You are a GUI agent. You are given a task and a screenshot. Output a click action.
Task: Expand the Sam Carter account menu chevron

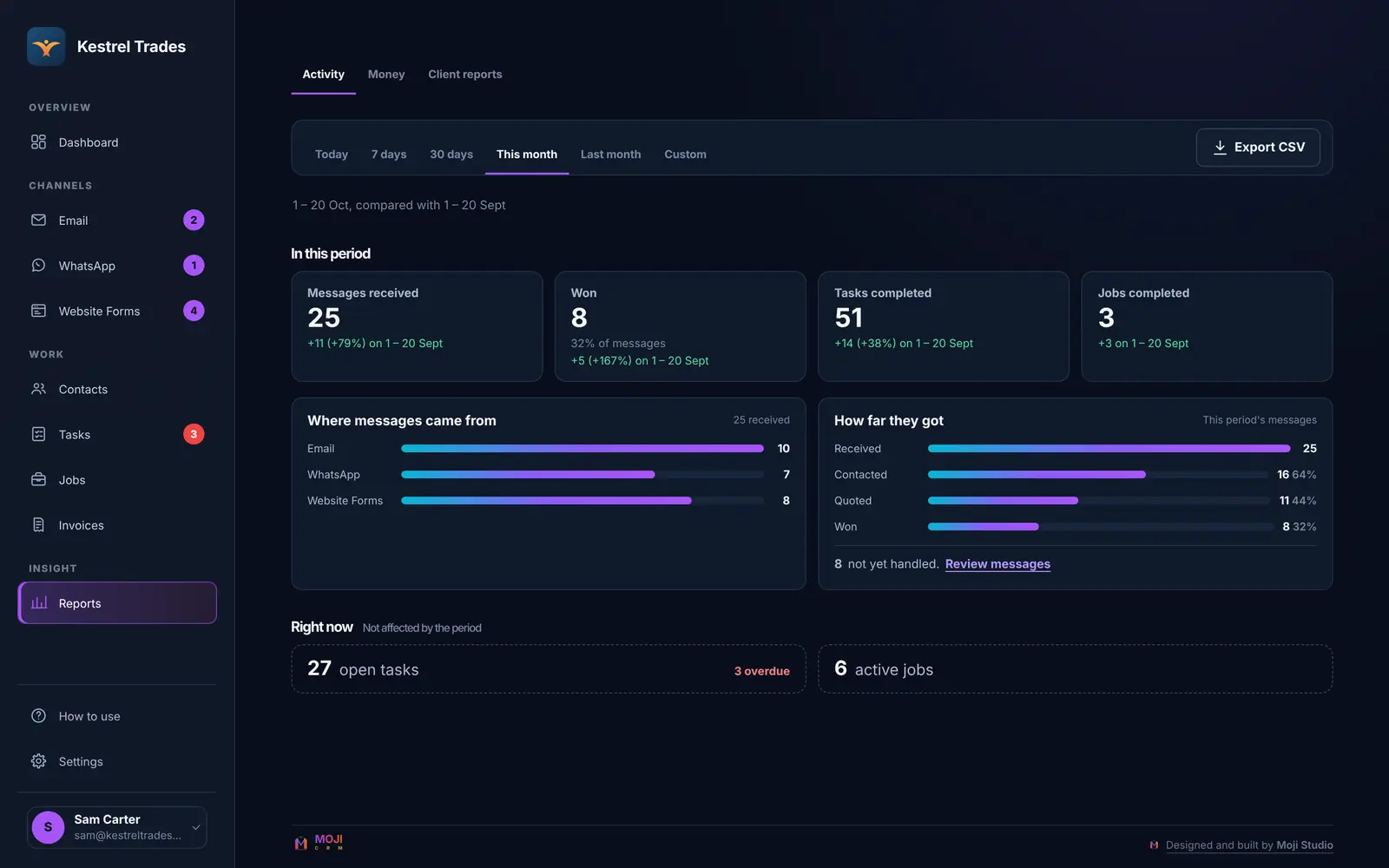(196, 827)
